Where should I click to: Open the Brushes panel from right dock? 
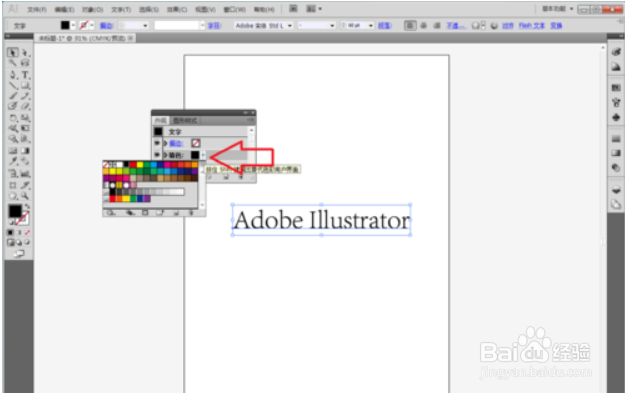click(616, 103)
